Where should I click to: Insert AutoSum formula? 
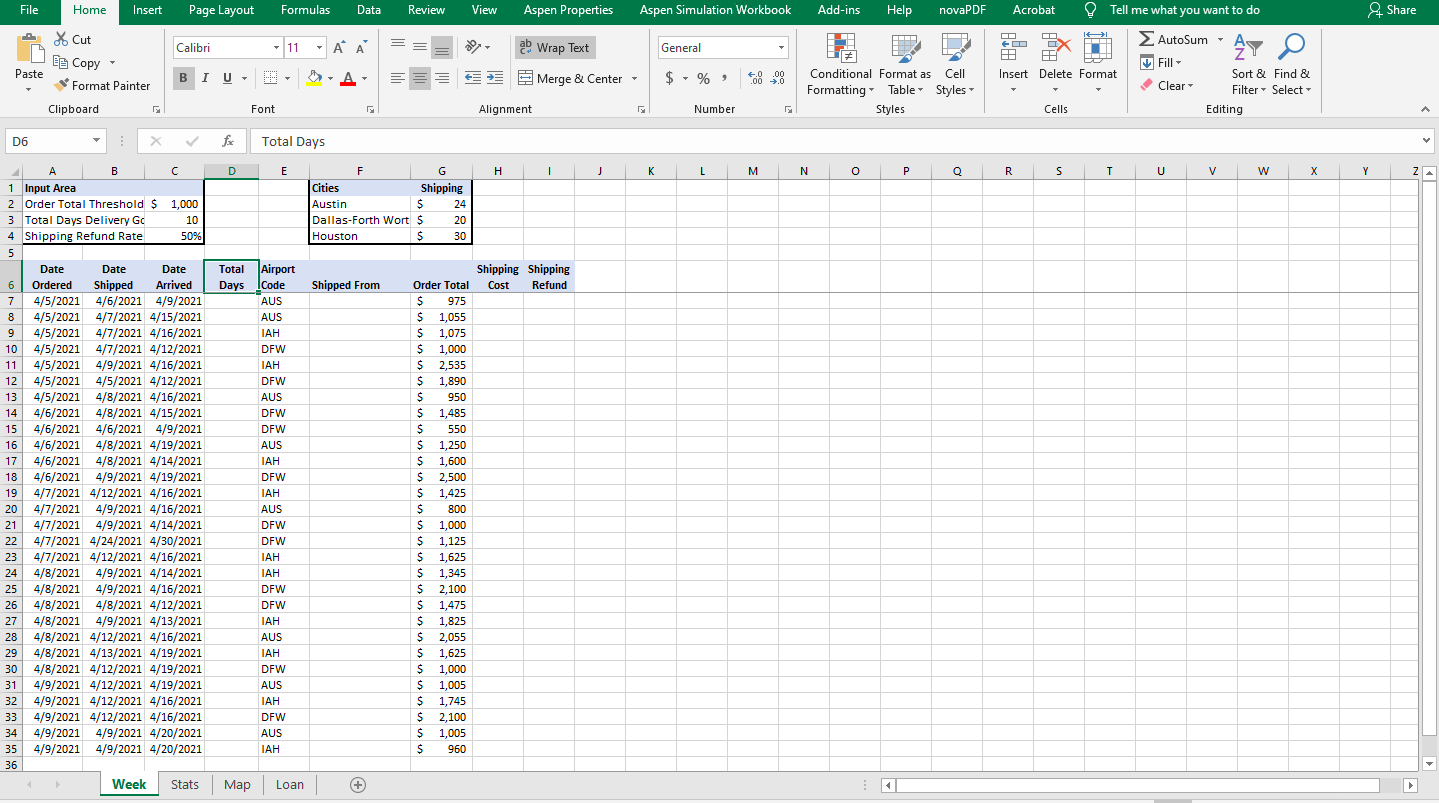pyautogui.click(x=1173, y=39)
